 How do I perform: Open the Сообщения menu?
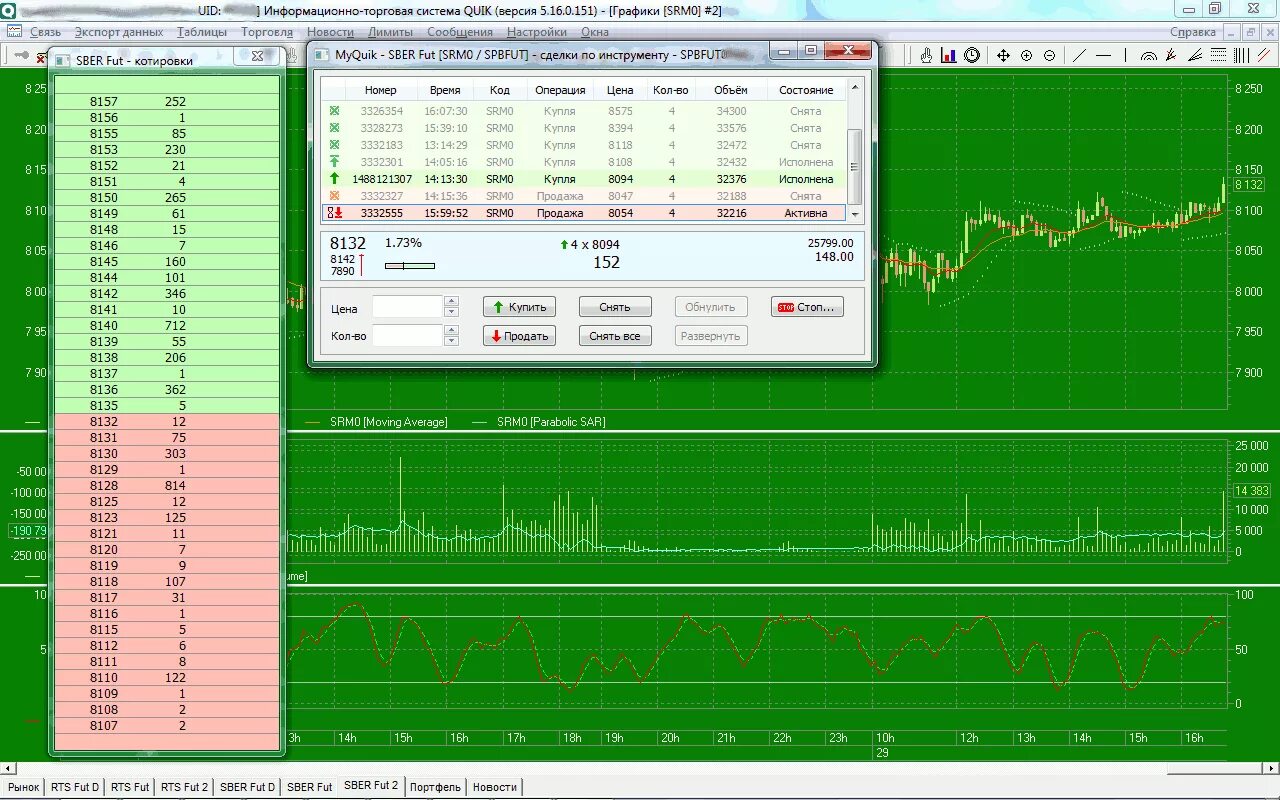(x=460, y=32)
